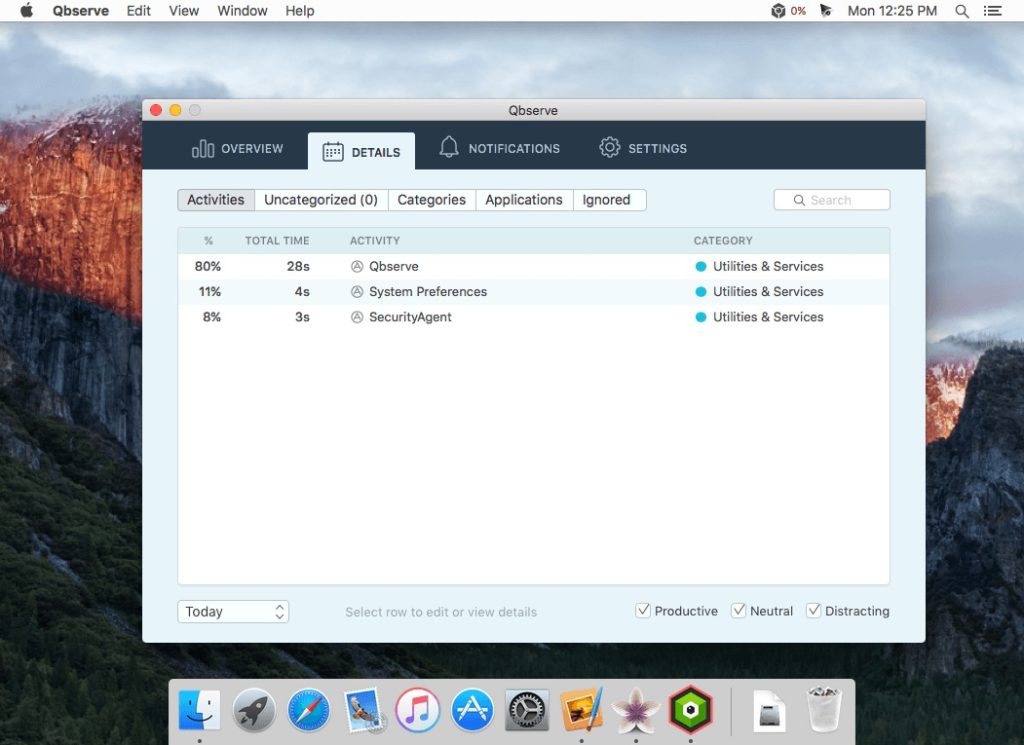Expand the Today time period dropdown
The width and height of the screenshot is (1024, 745).
point(233,611)
